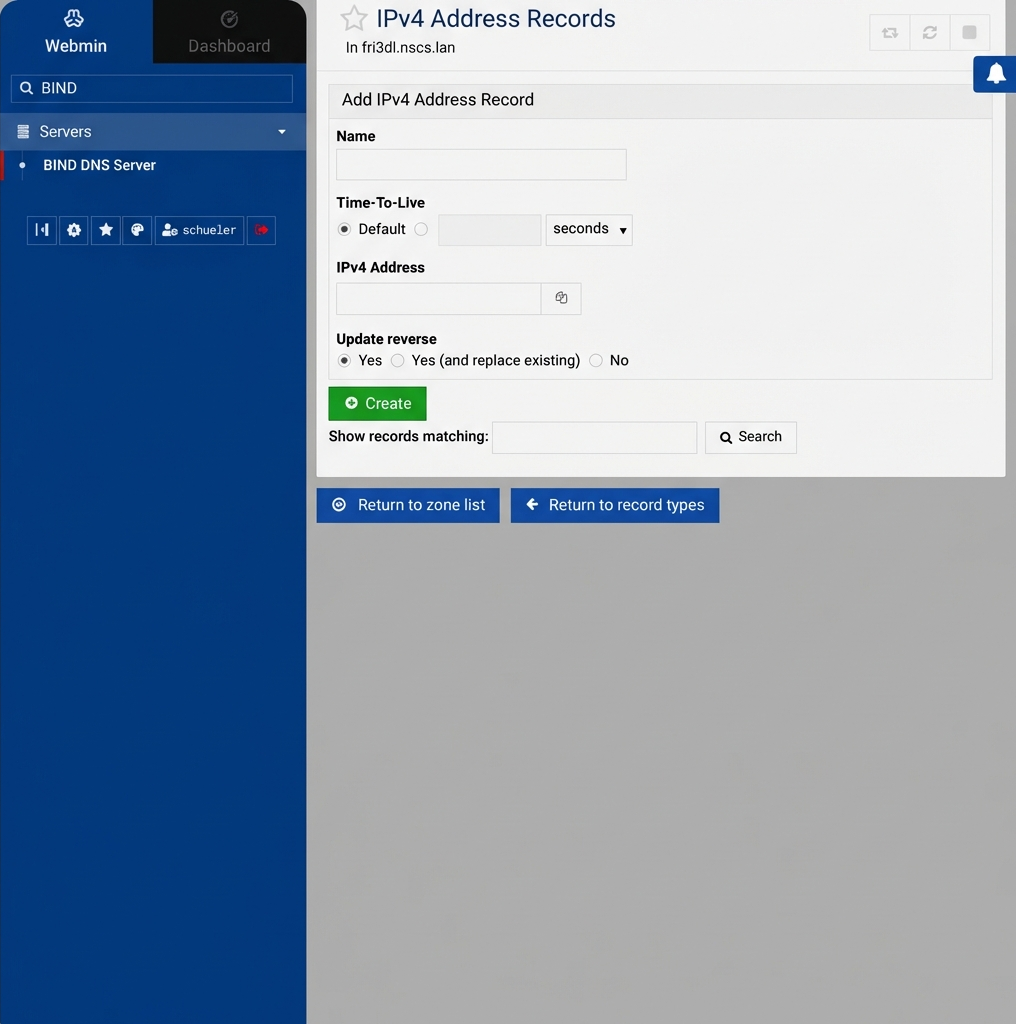Click in the Name input field

pyautogui.click(x=480, y=164)
